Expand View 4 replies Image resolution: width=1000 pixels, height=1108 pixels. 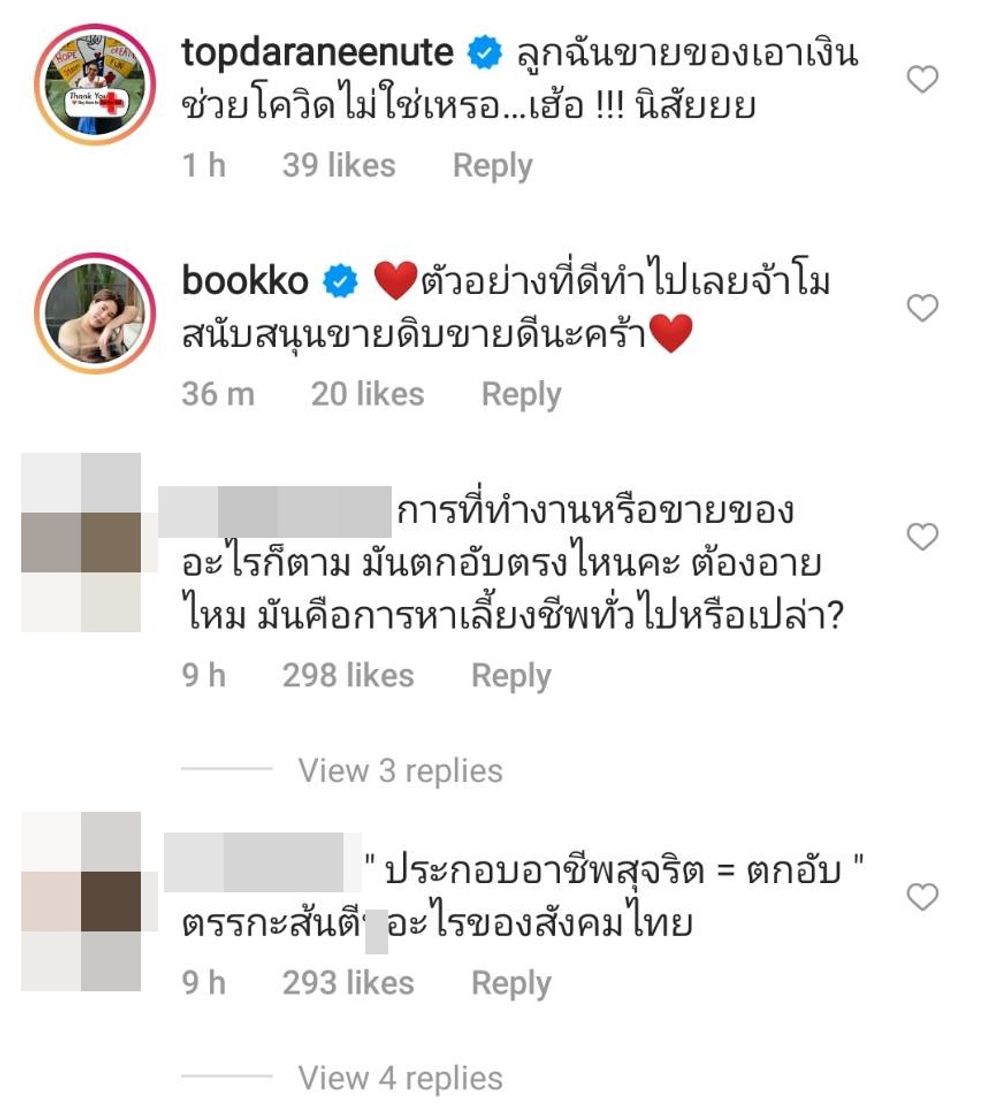400,1078
